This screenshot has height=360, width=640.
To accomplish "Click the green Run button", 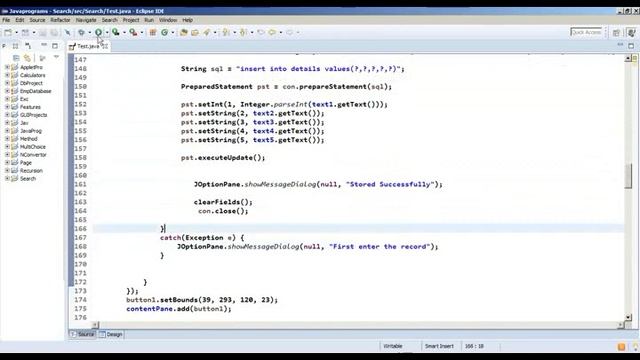I will click(x=98, y=32).
